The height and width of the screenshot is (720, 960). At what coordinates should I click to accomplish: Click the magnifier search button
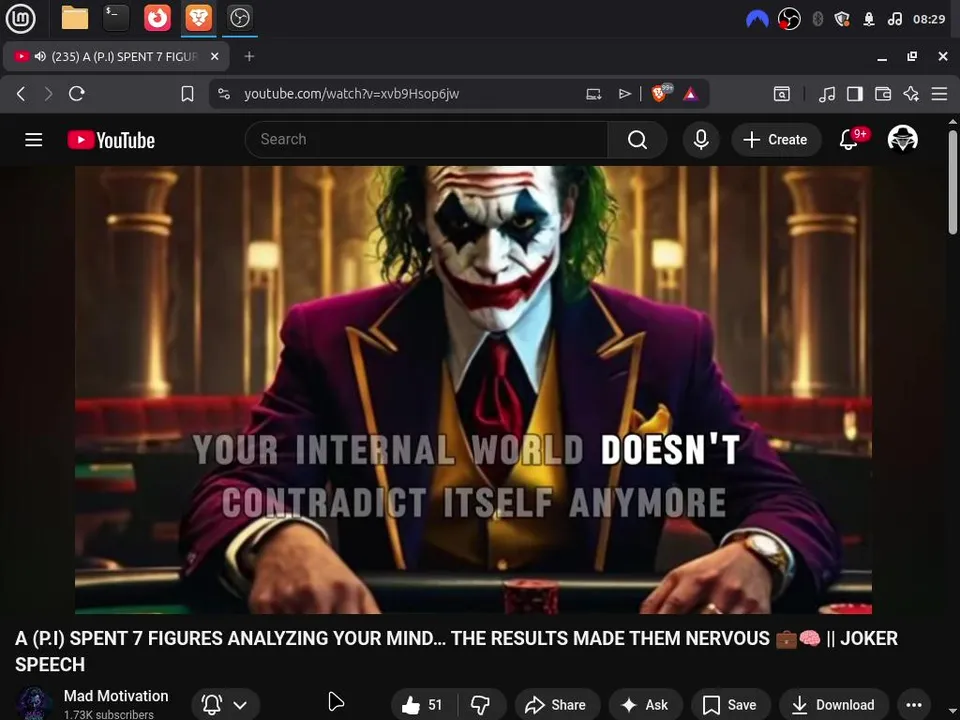[x=637, y=140]
